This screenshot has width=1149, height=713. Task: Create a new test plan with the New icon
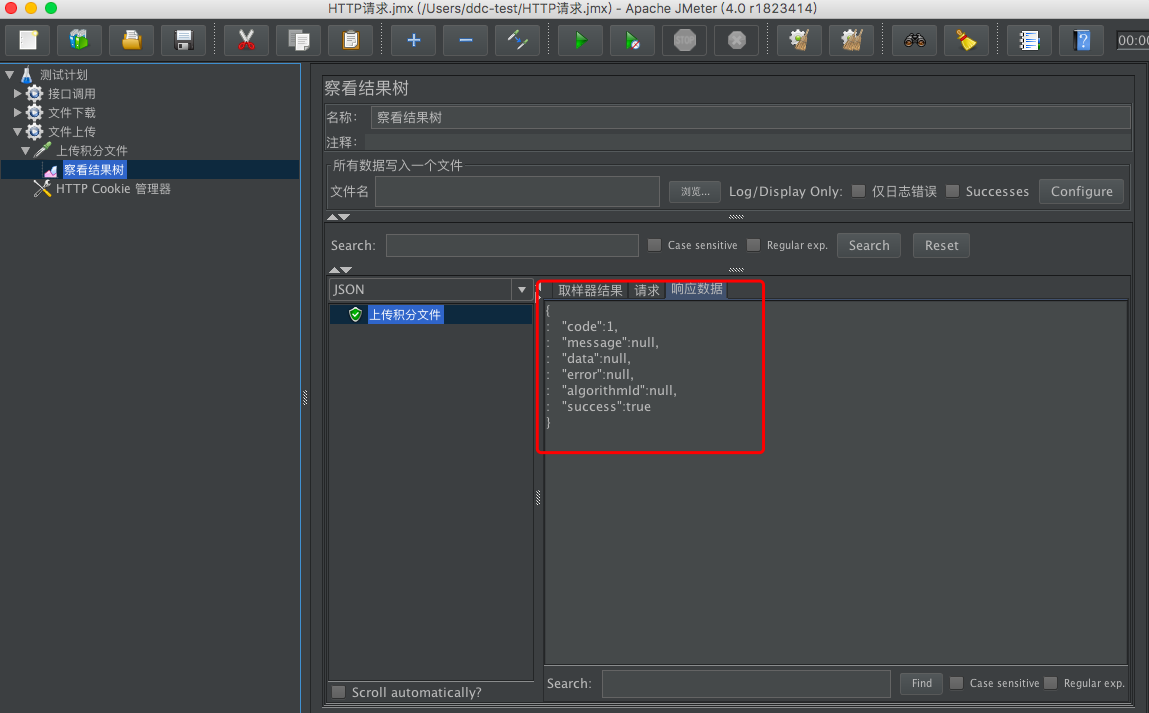28,40
